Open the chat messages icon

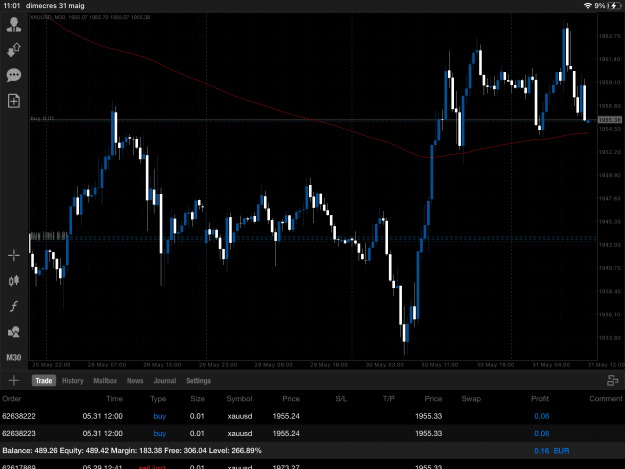14,75
